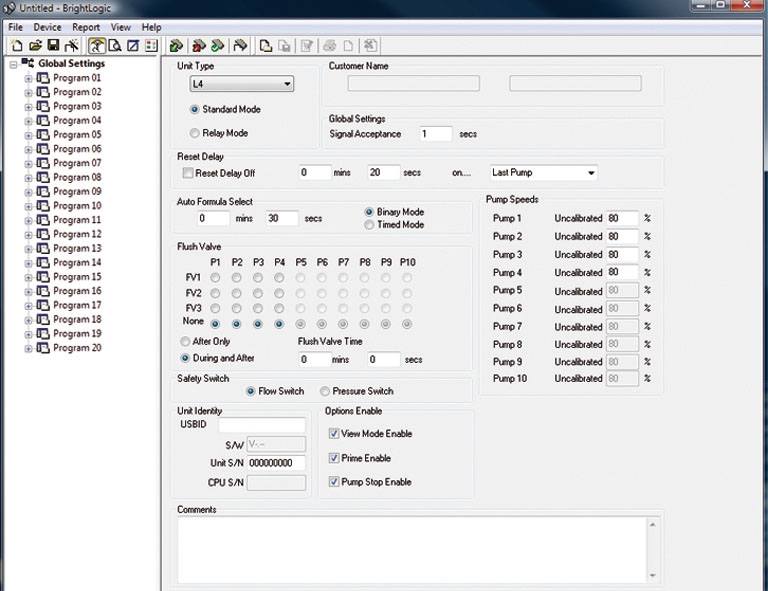Click the magnifier page preview icon
The width and height of the screenshot is (768, 591).
point(115,46)
